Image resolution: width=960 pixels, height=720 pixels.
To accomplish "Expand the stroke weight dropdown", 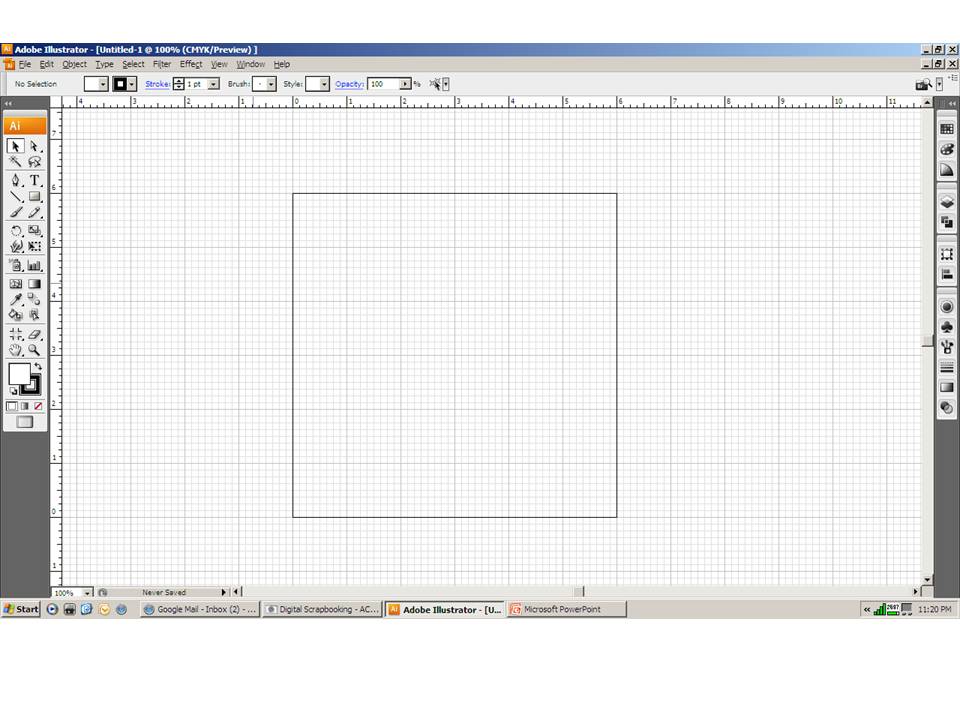I will pos(214,84).
